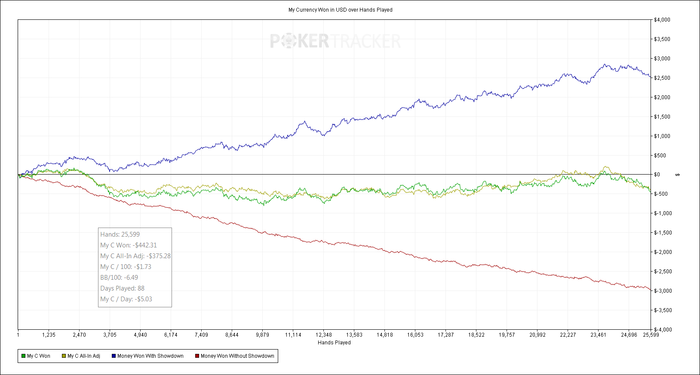Click the 12,348 hands x-axis label
The width and height of the screenshot is (700, 375).
(324, 335)
